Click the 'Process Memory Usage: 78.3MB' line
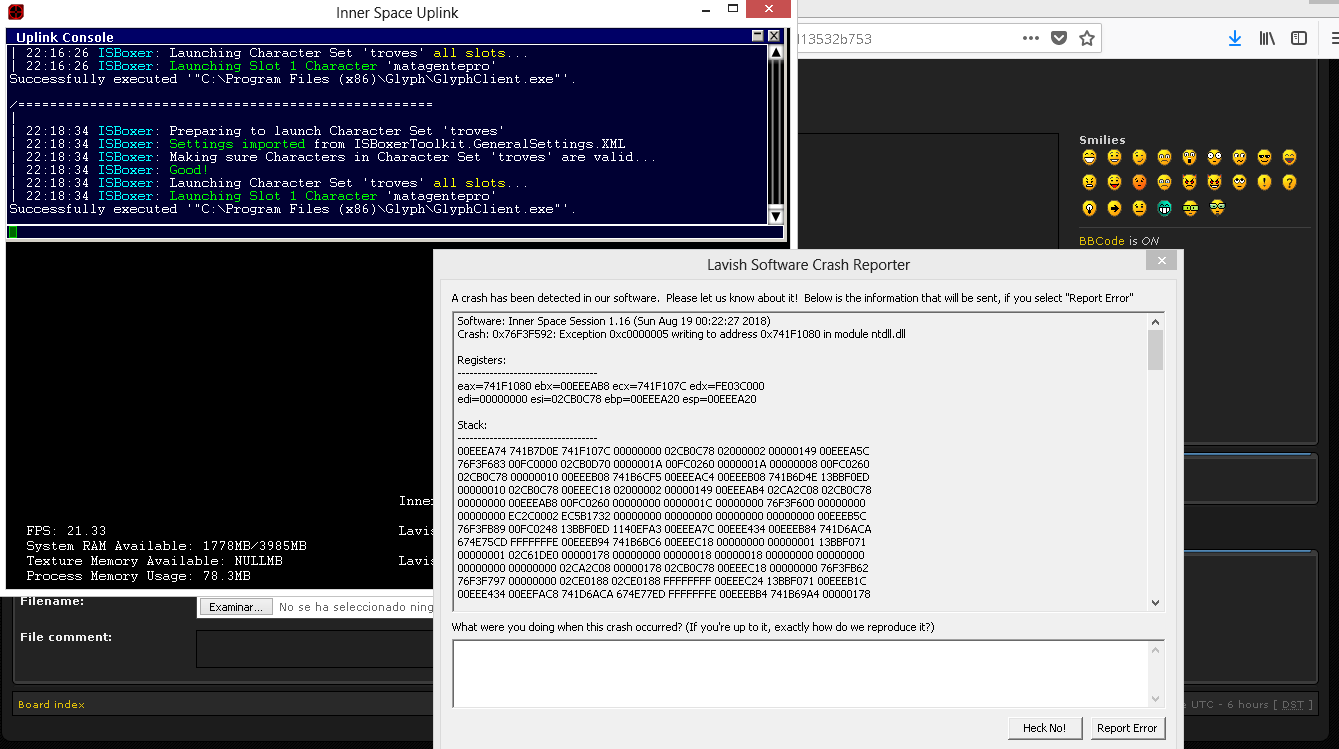Screen dimensions: 1339x749 coord(138,576)
